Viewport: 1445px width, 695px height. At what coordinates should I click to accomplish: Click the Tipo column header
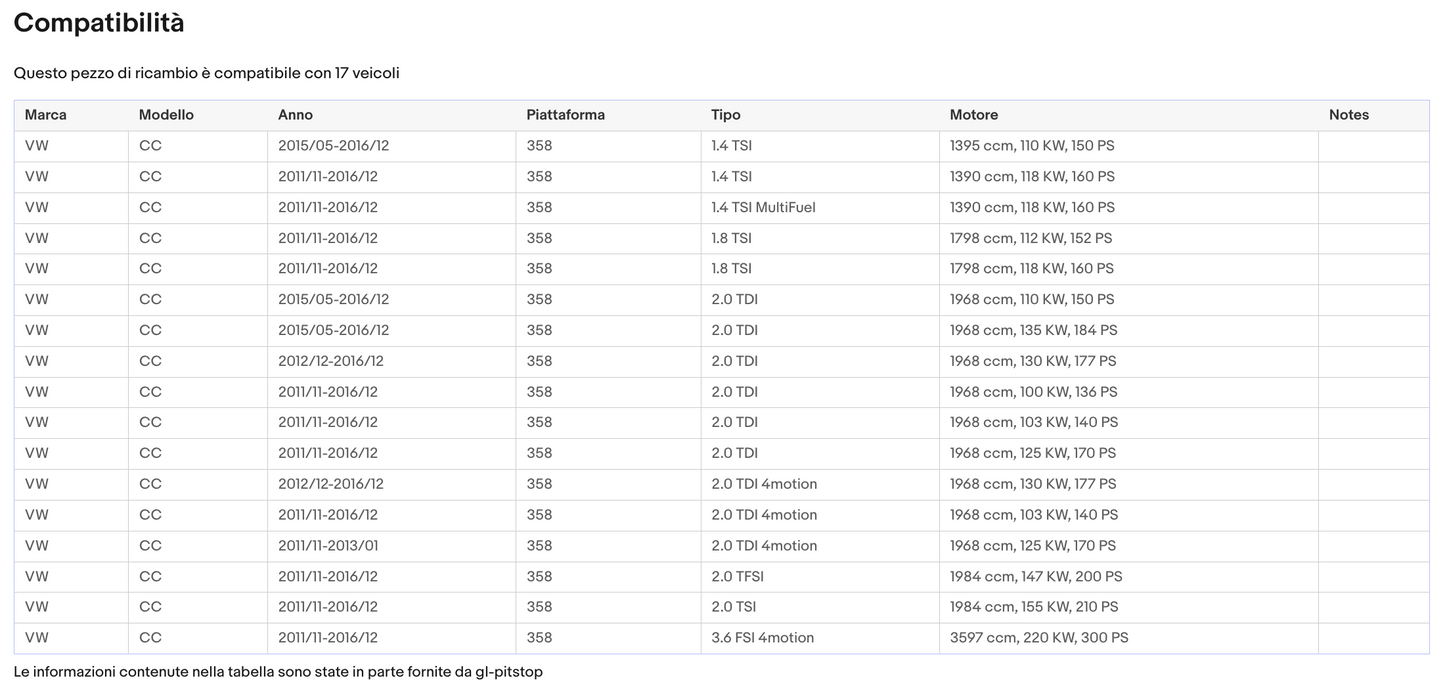click(x=725, y=115)
